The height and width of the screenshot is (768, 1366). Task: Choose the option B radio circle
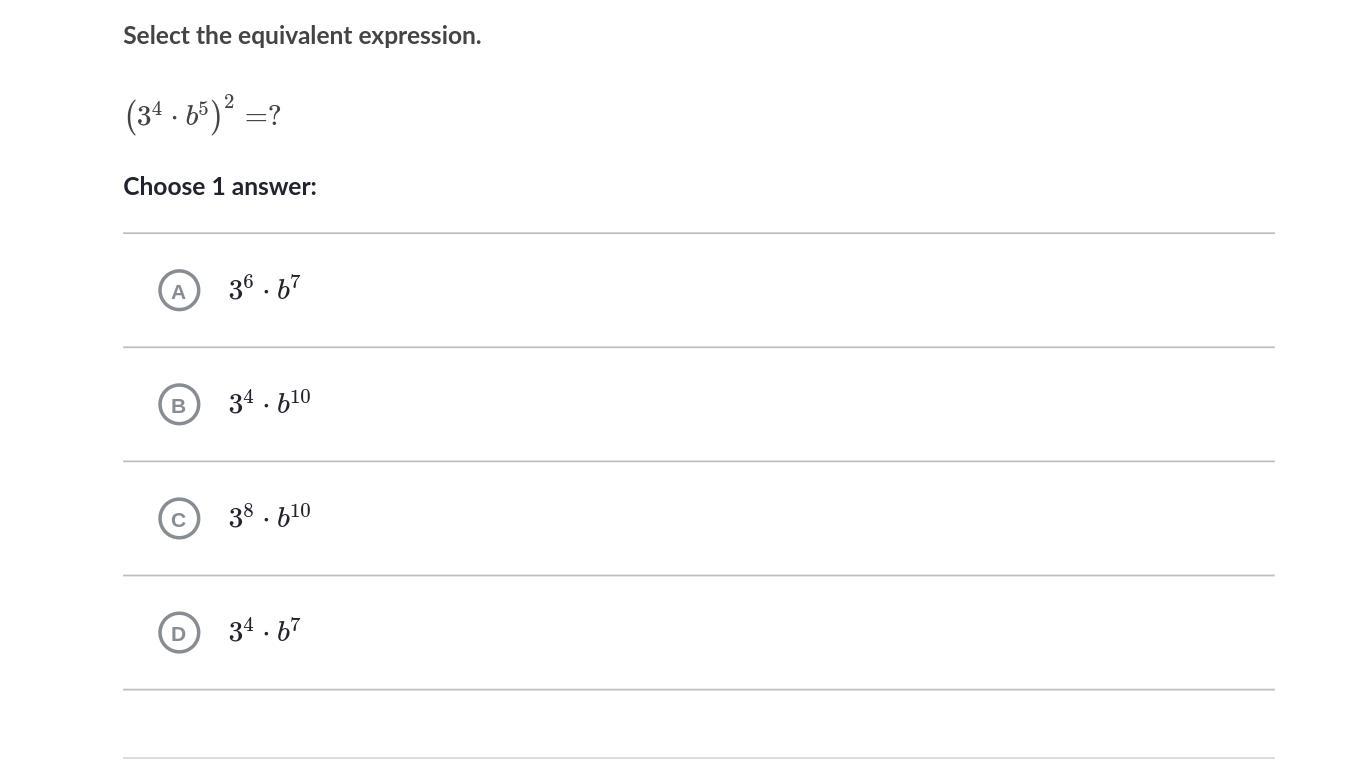click(x=179, y=405)
